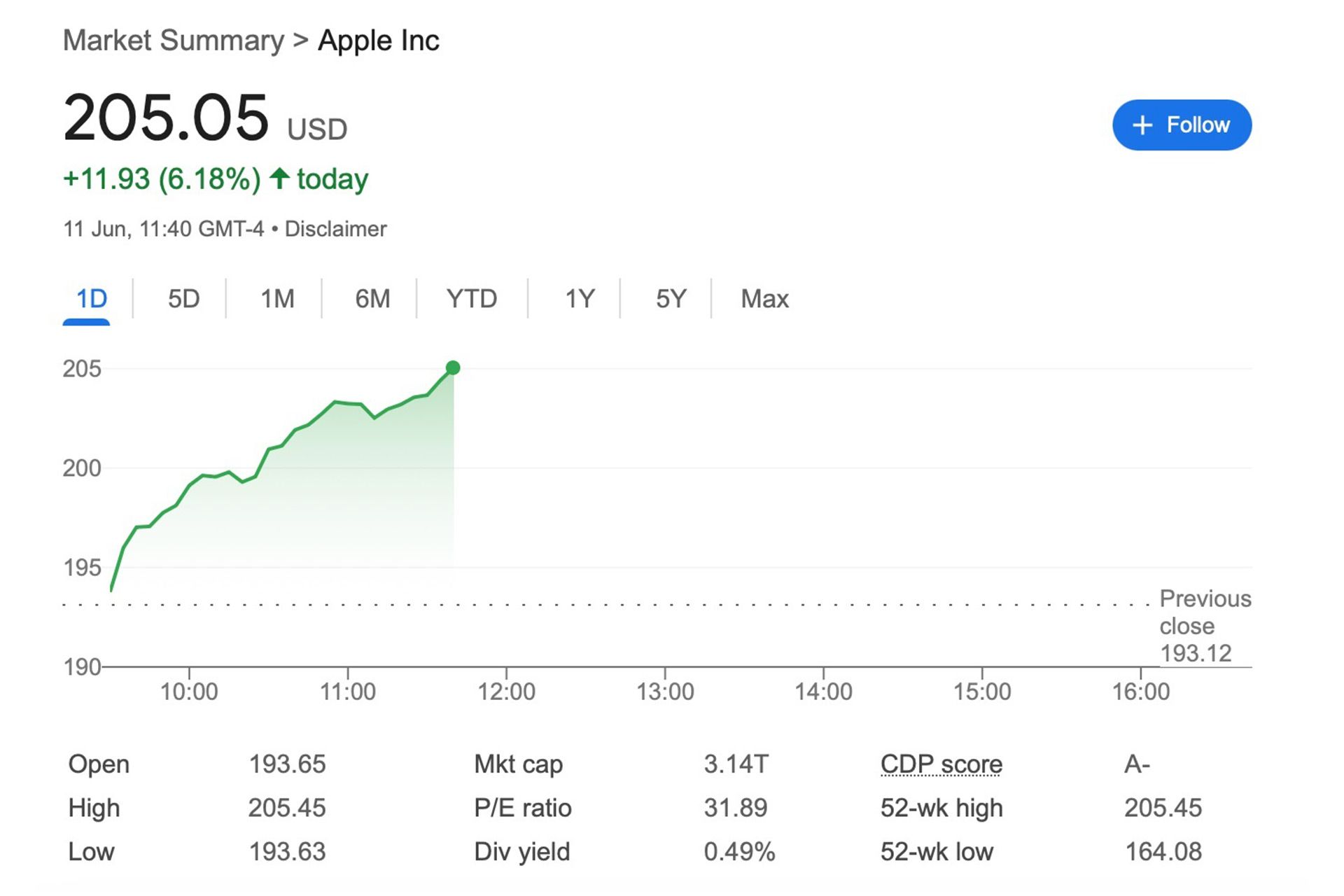
Task: Open the Disclaimer link
Action: point(335,229)
